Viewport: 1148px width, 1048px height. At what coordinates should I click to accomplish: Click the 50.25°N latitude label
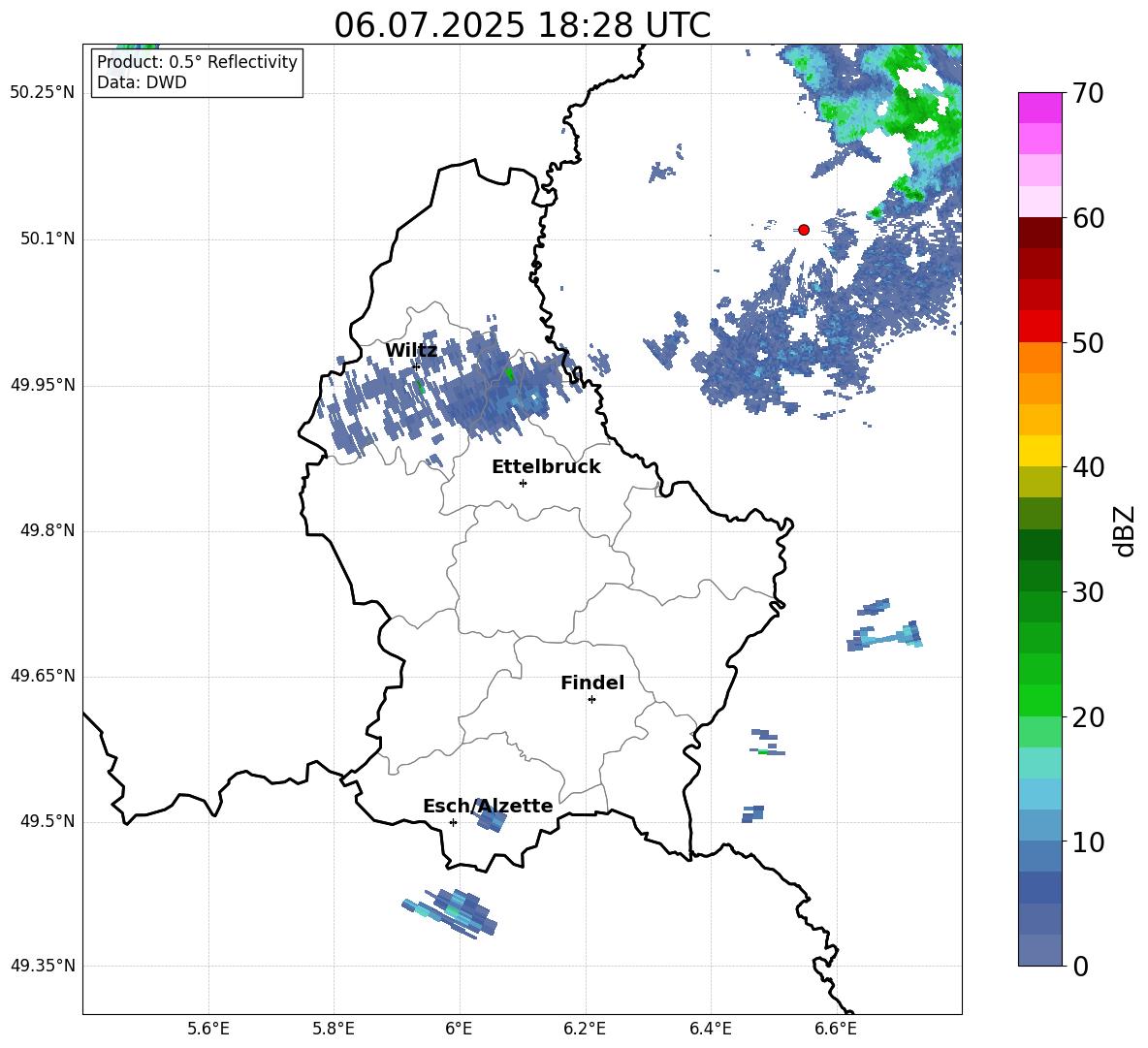[43, 93]
